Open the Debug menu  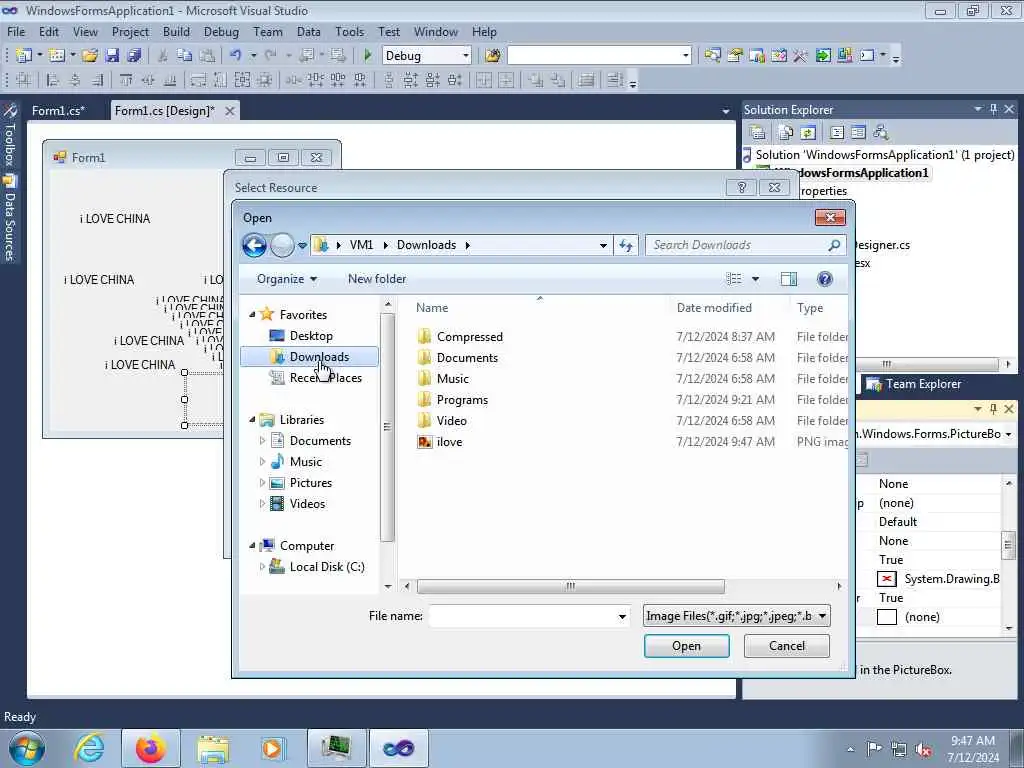tap(221, 31)
